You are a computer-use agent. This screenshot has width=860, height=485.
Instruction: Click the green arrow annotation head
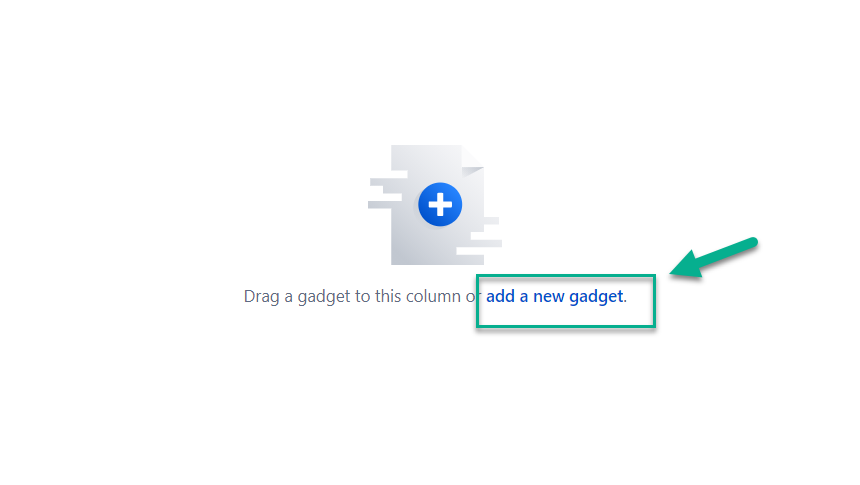coord(687,264)
